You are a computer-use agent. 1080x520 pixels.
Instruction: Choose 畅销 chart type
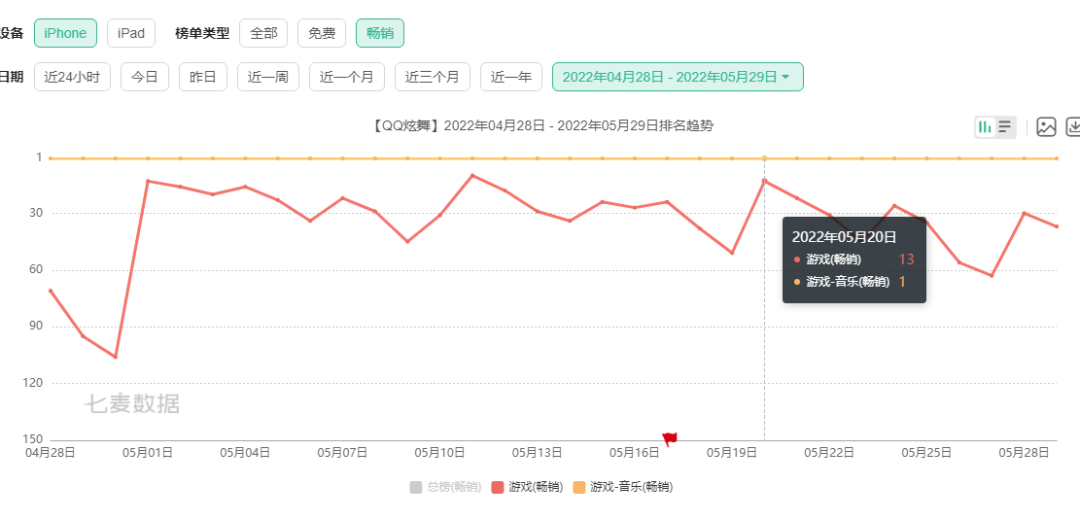click(380, 33)
